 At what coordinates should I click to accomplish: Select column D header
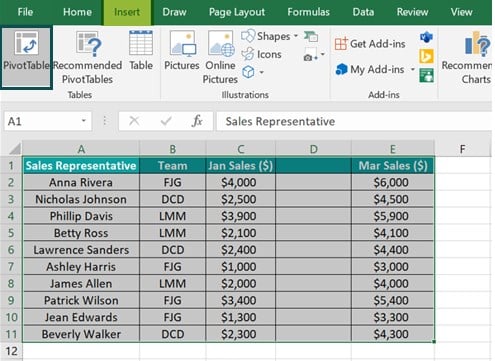point(313,149)
